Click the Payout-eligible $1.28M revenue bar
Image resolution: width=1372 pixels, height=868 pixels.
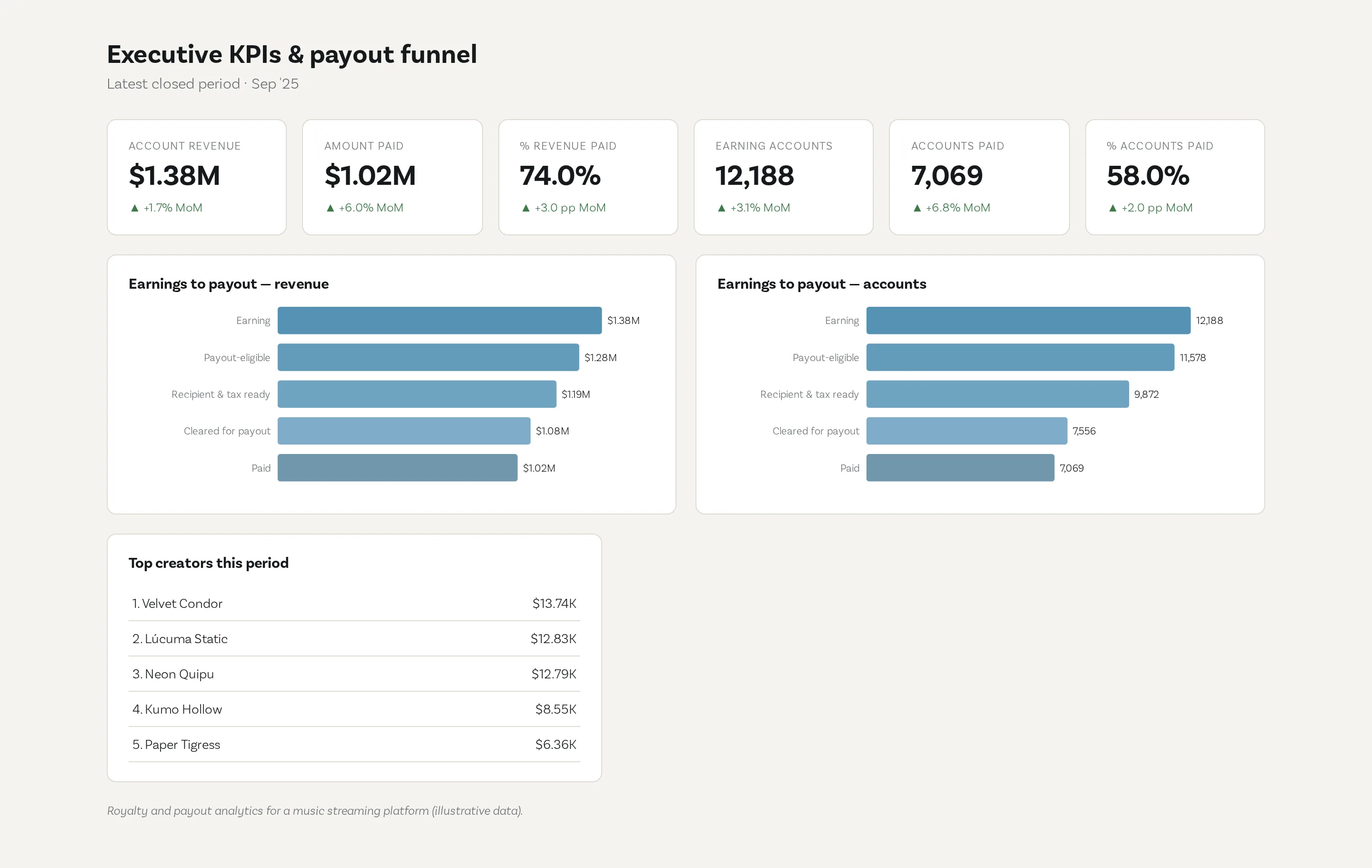(428, 357)
